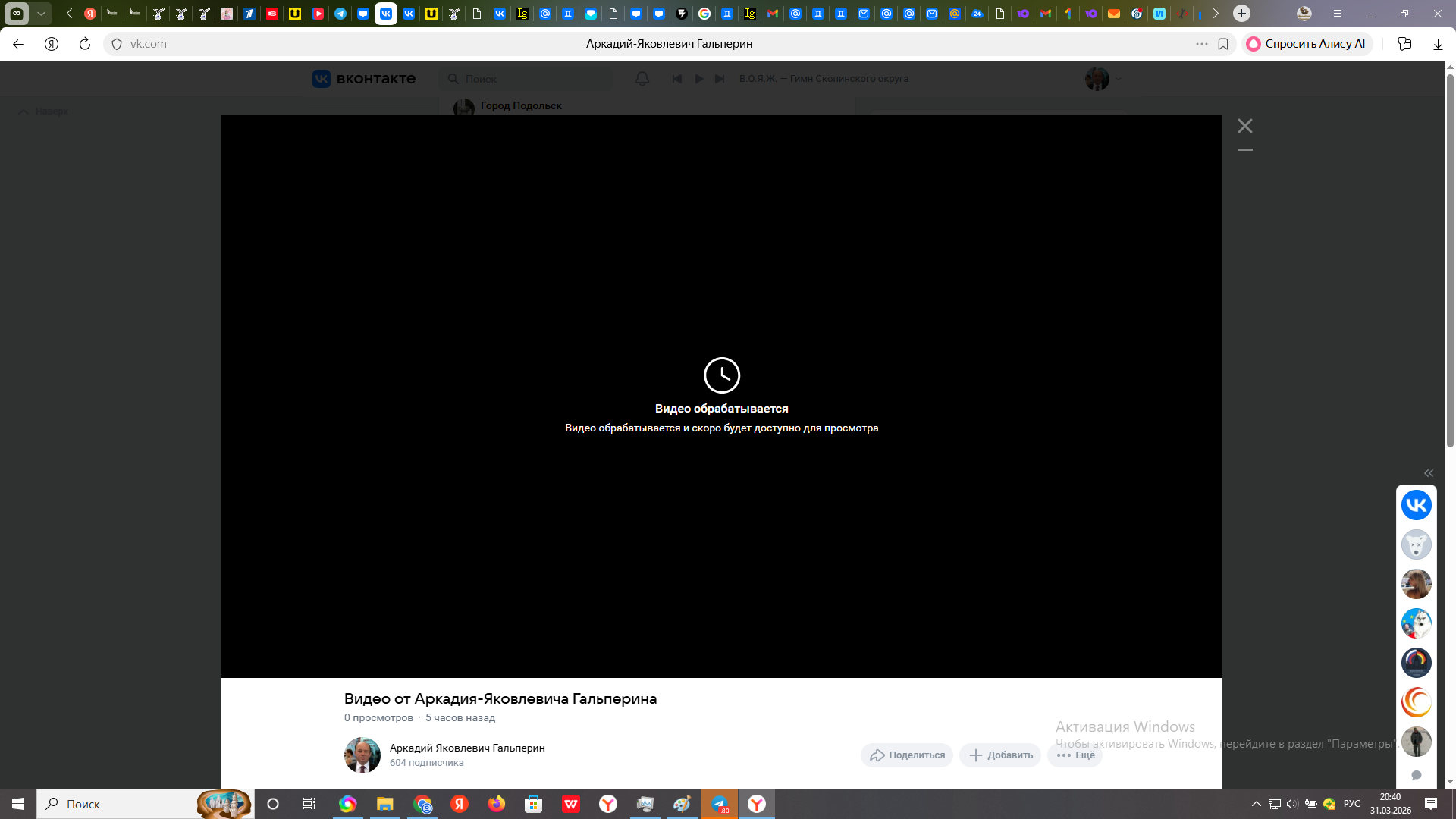Image resolution: width=1456 pixels, height=819 pixels.
Task: Skip to the next audio track
Action: pyautogui.click(x=720, y=79)
